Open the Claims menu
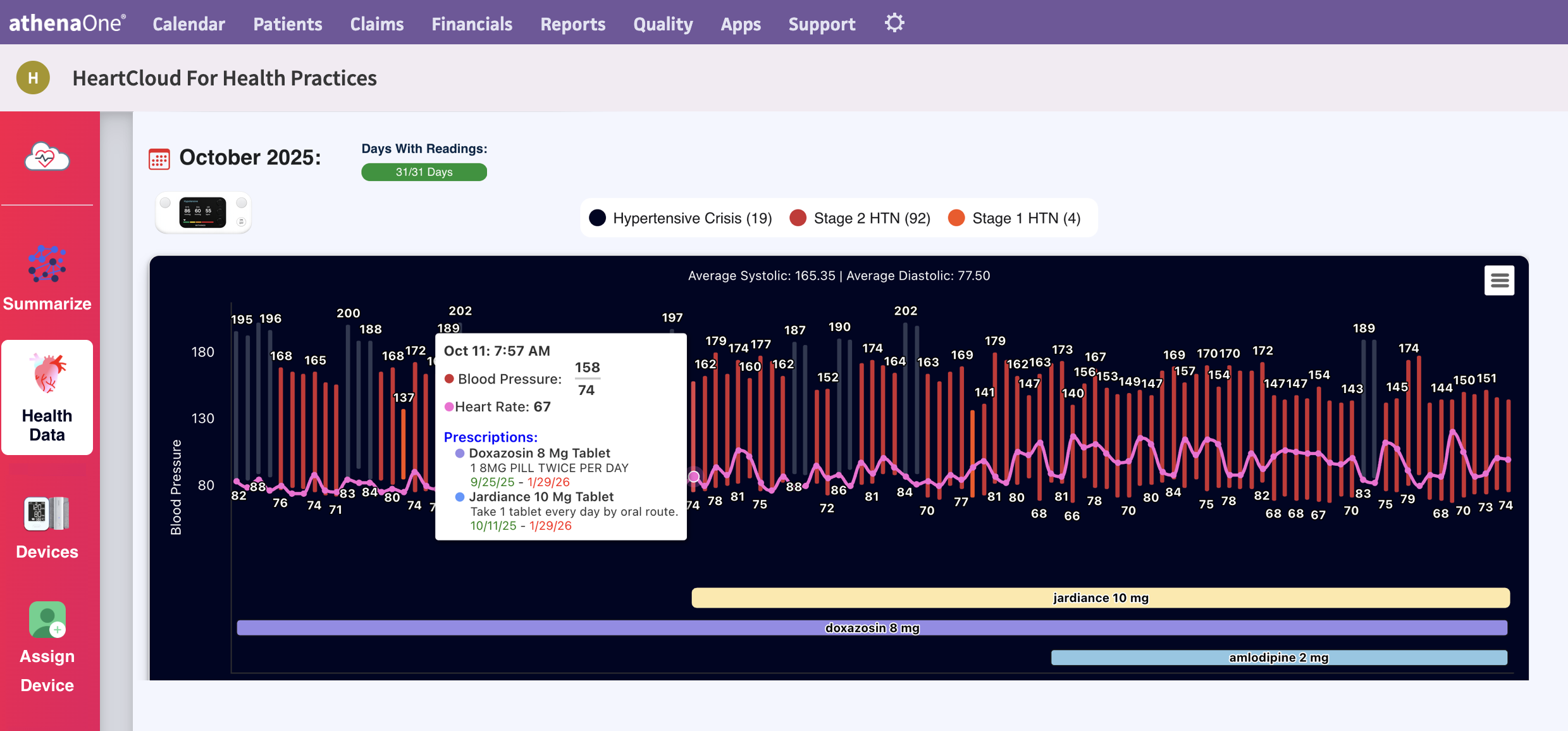This screenshot has width=1568, height=731. 377,24
